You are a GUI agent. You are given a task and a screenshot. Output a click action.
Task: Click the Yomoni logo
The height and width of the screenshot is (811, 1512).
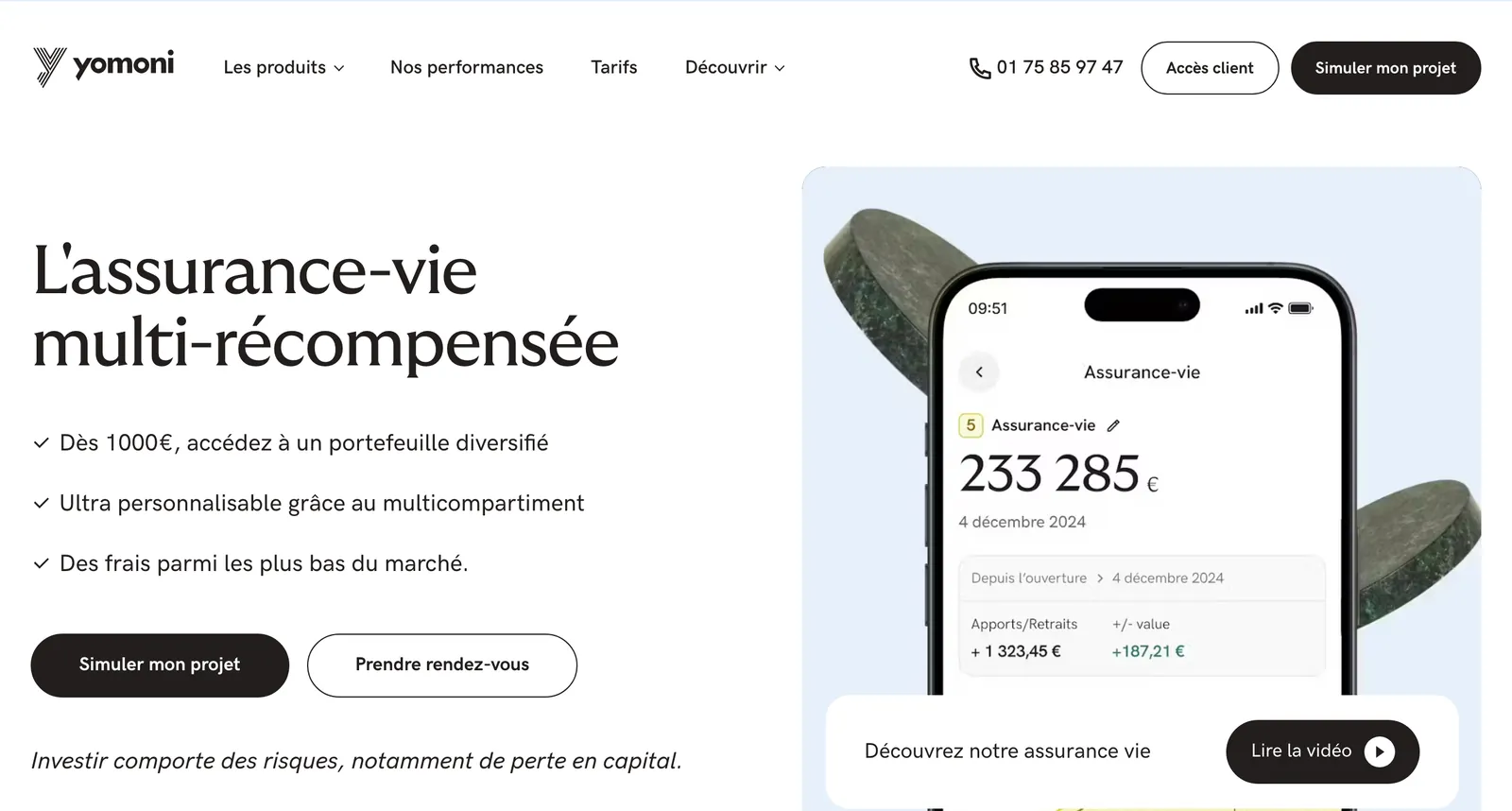(104, 66)
